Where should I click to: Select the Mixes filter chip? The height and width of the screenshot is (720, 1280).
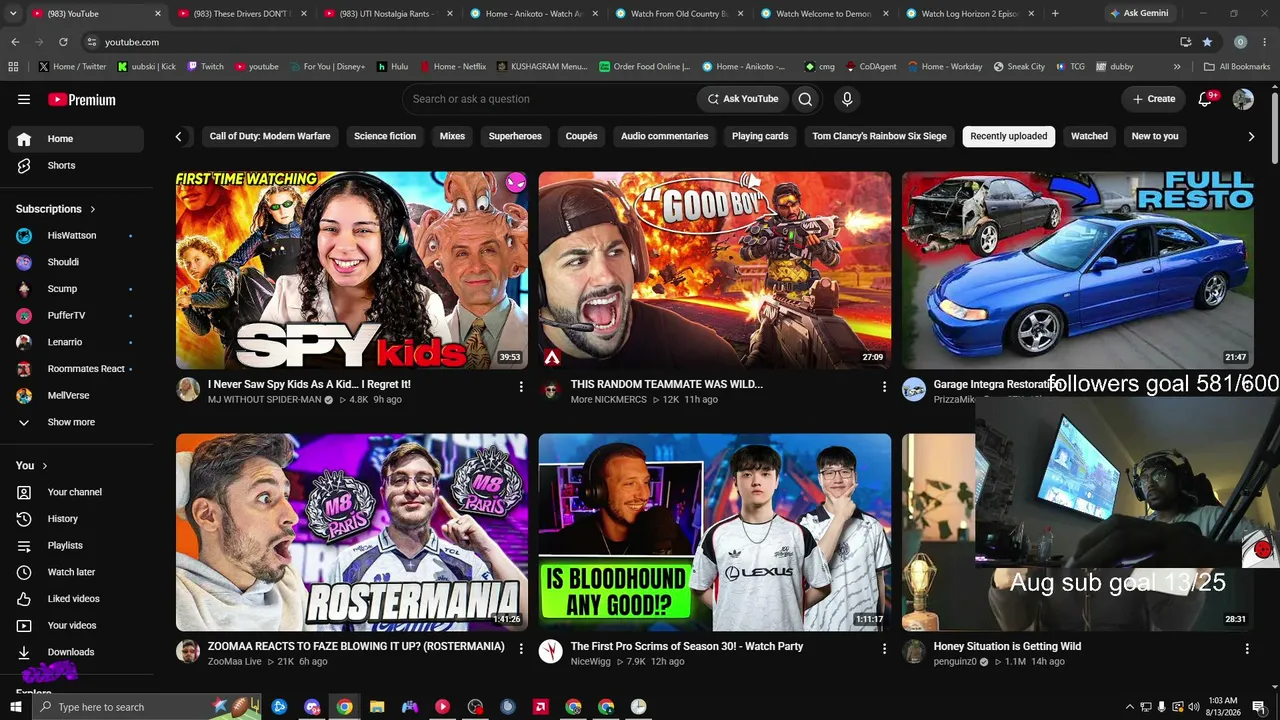pos(452,136)
